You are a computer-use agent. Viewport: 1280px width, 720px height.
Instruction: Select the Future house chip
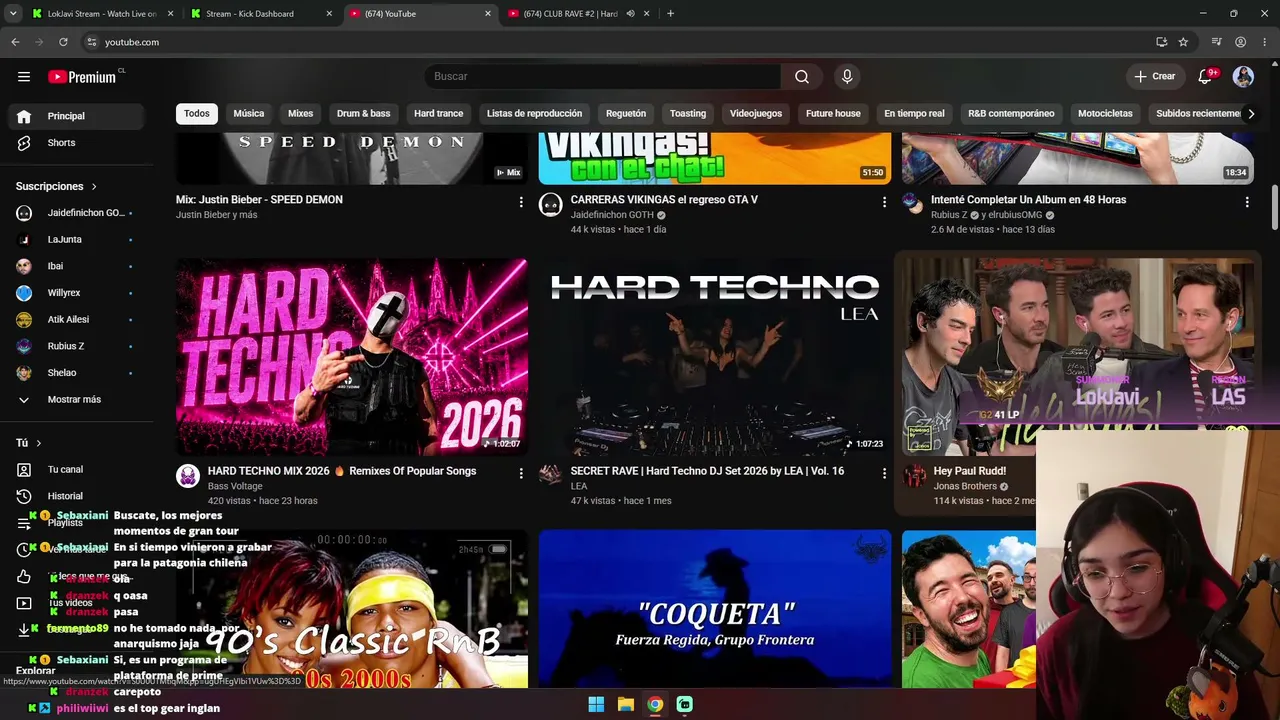[833, 114]
